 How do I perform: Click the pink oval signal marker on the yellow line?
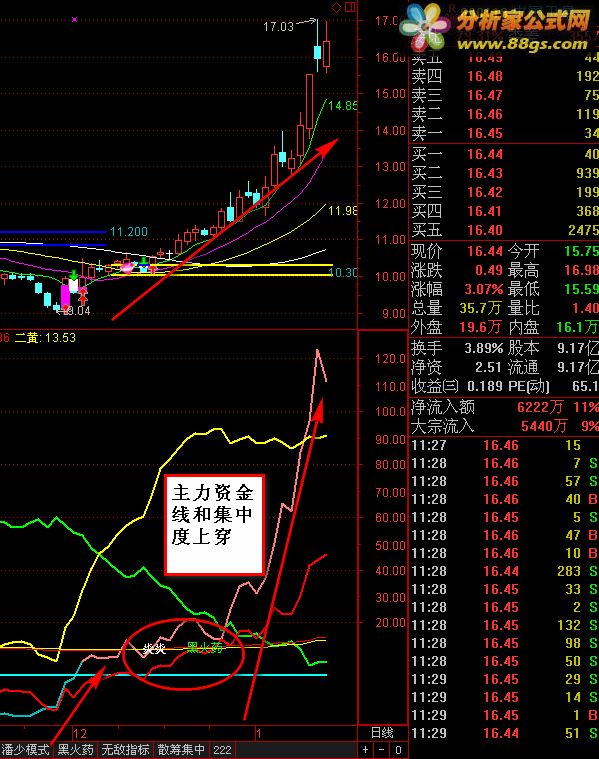tap(127, 268)
